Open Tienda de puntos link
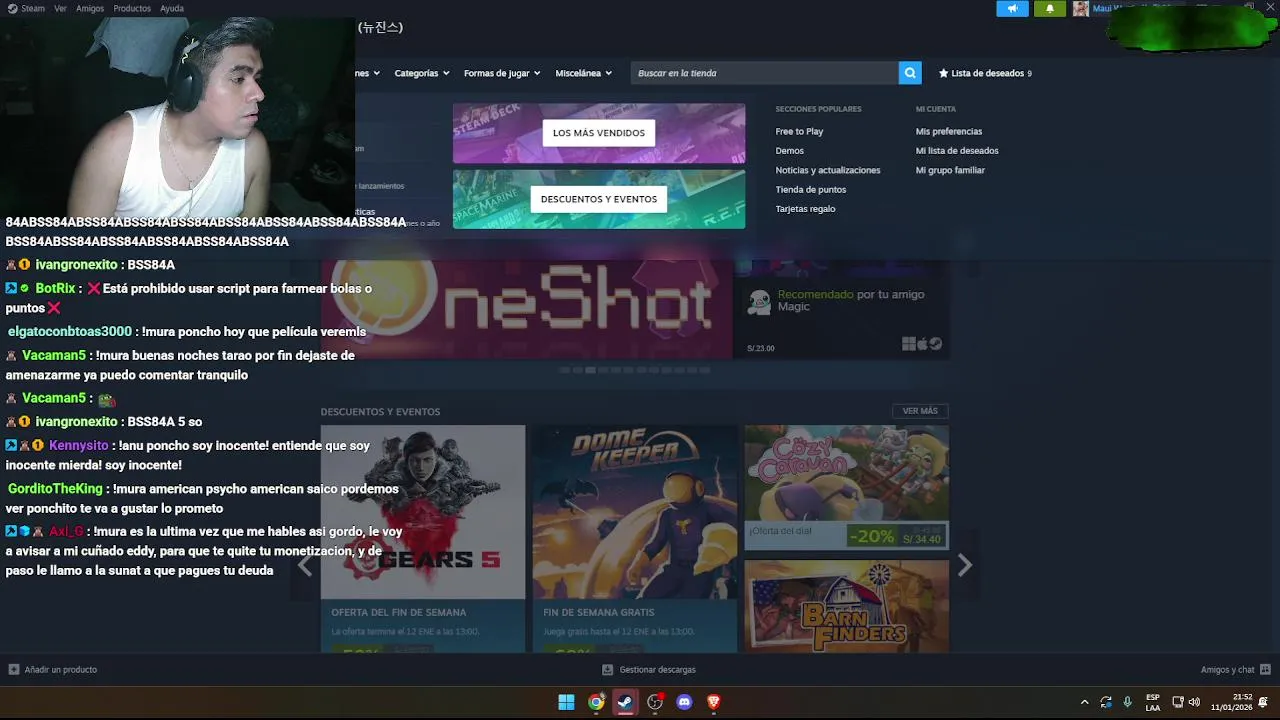Image resolution: width=1280 pixels, height=720 pixels. [x=811, y=189]
